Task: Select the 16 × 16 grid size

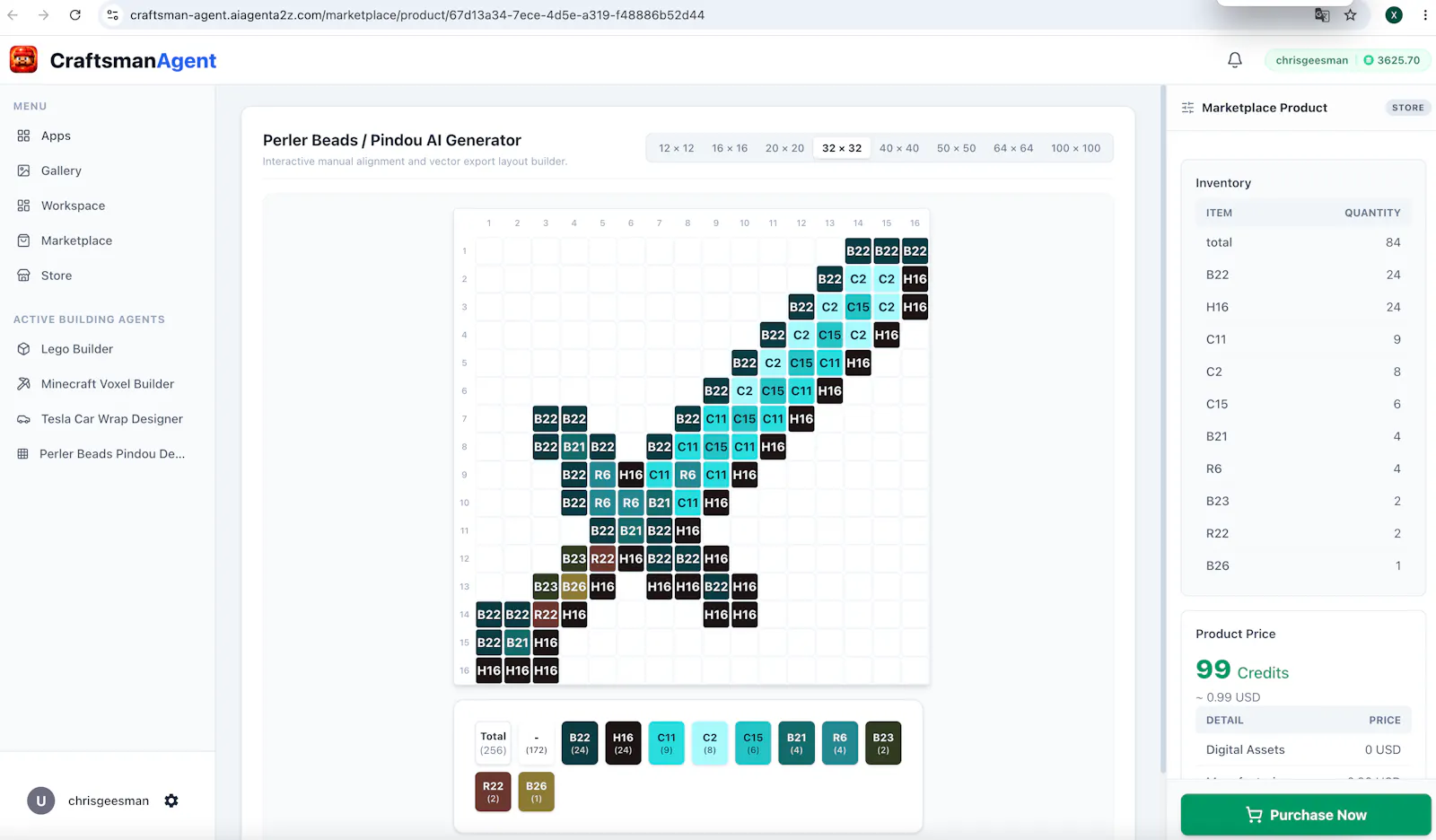Action: (x=730, y=148)
